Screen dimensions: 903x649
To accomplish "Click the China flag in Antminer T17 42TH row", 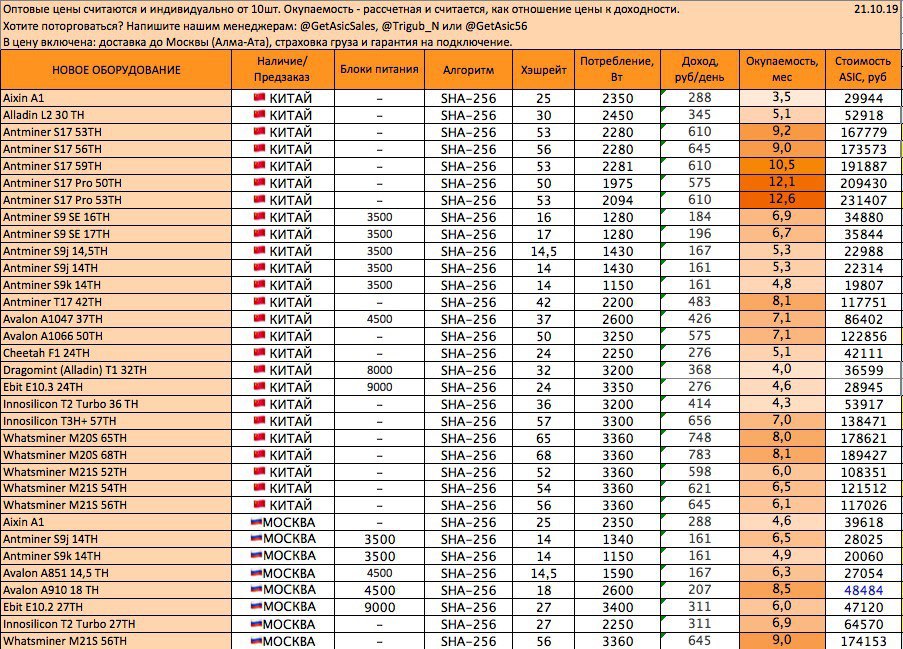I will [x=259, y=301].
